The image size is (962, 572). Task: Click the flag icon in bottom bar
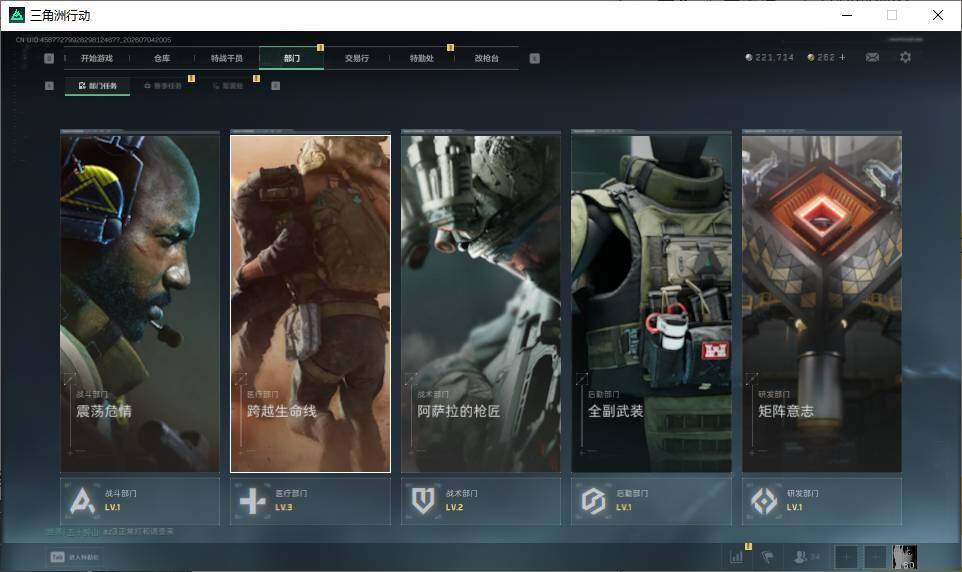(x=768, y=557)
